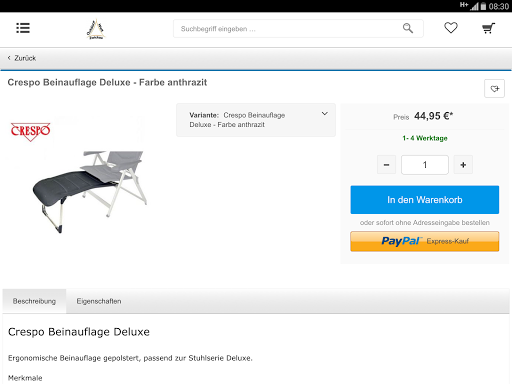Go back using Zurück link

click(22, 58)
